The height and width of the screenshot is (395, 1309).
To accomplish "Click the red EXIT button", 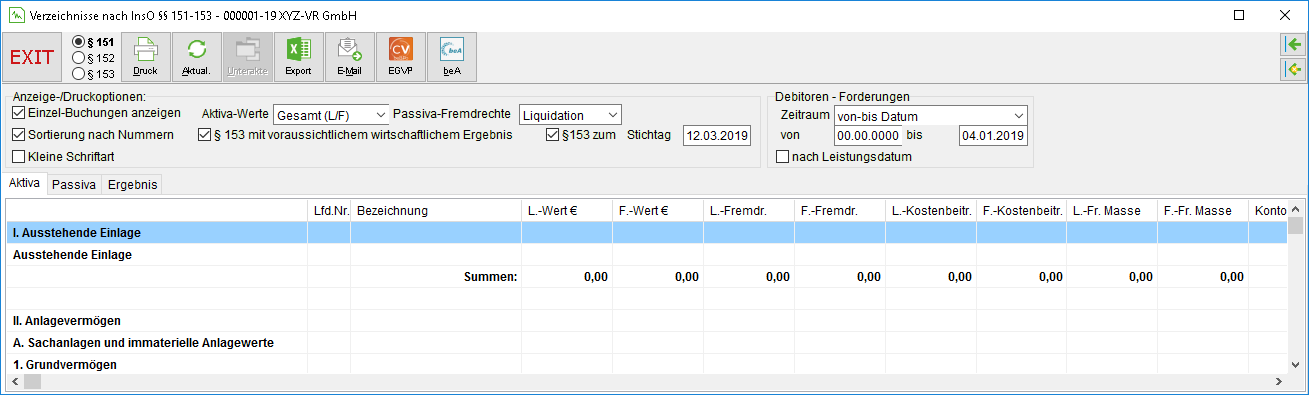I will click(33, 57).
